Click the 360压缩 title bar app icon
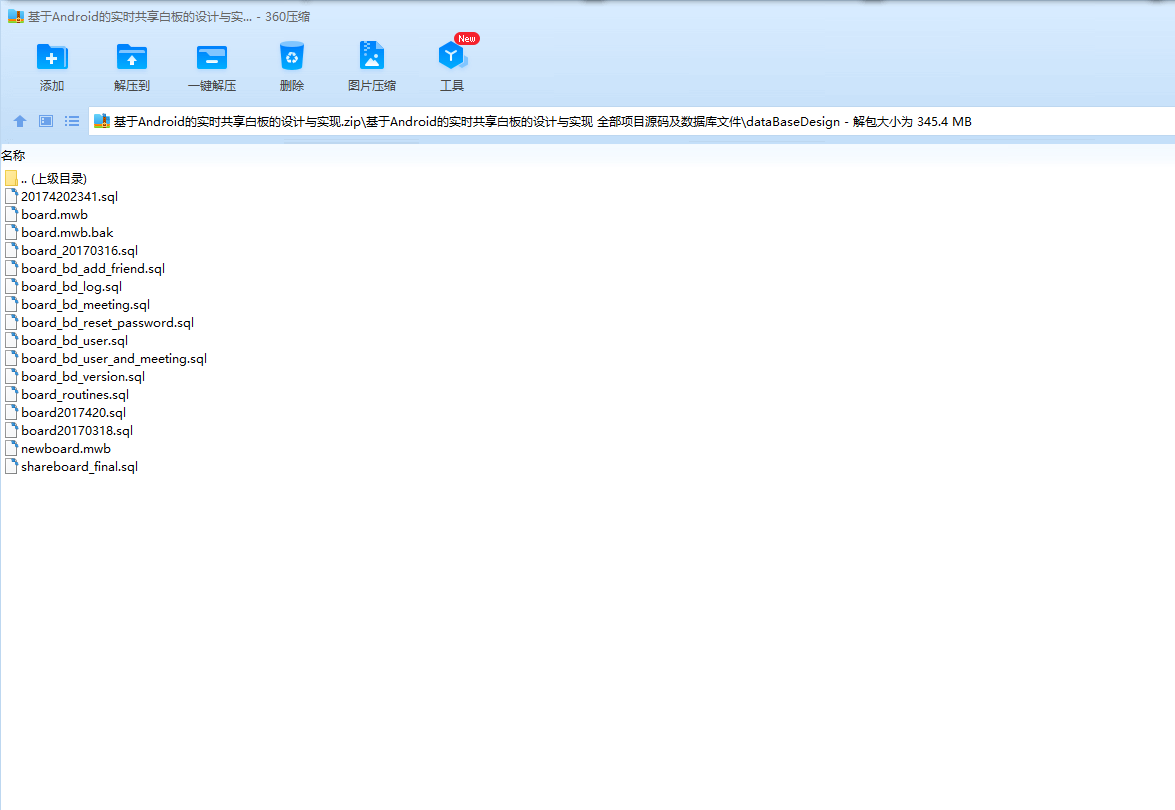Image resolution: width=1175 pixels, height=810 pixels. 16,16
